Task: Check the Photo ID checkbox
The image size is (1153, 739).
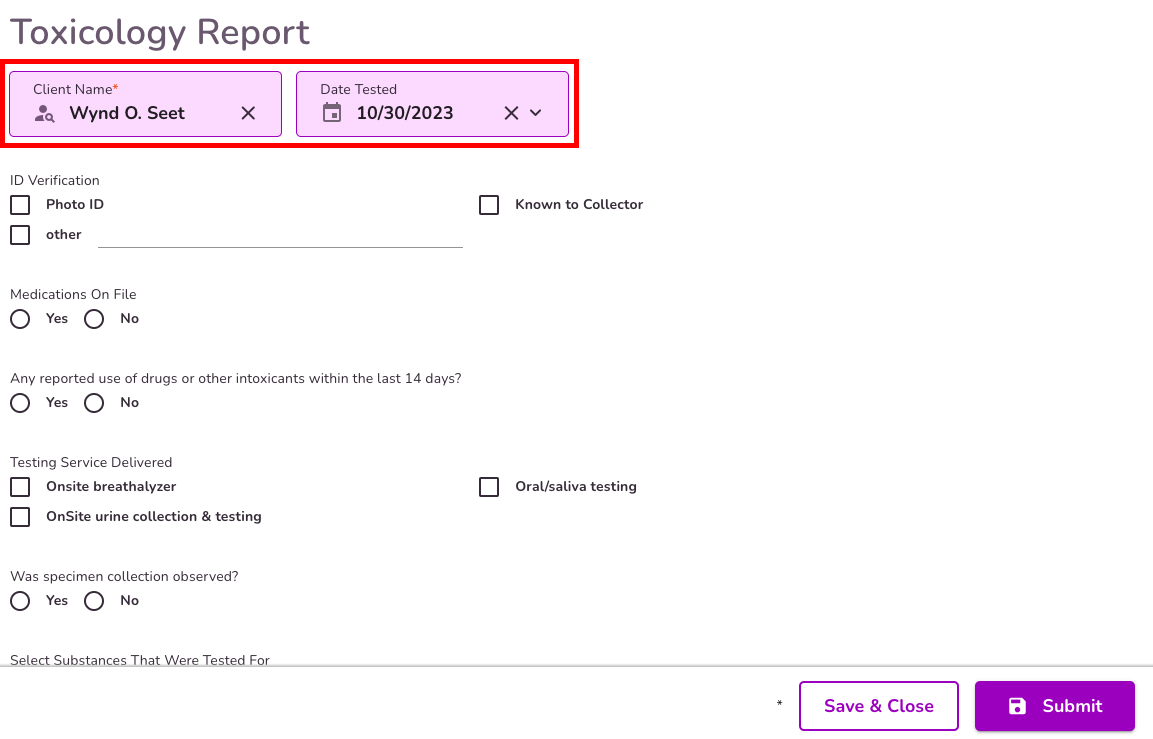Action: point(19,204)
